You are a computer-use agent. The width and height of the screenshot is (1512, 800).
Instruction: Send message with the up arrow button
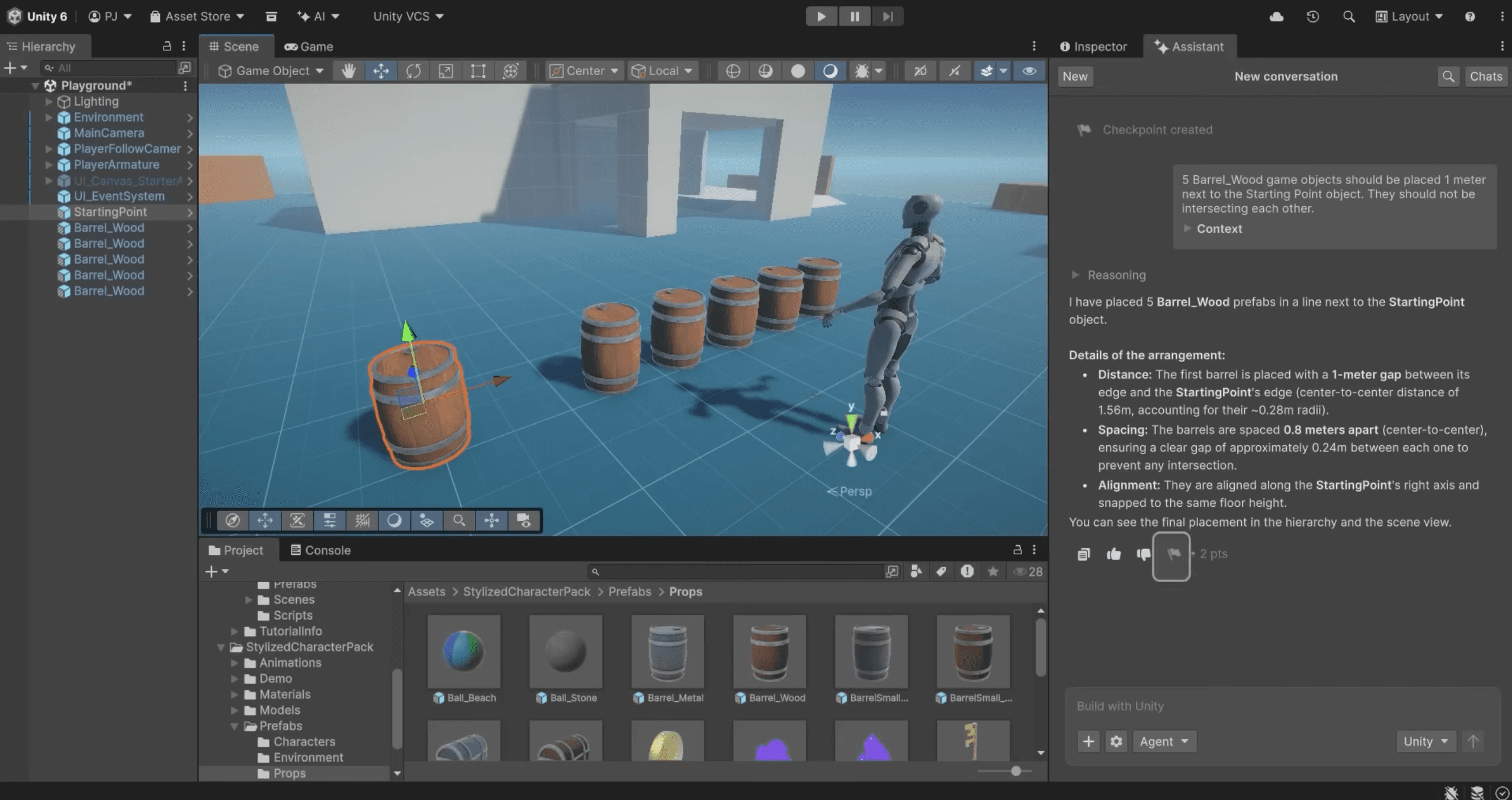tap(1474, 741)
